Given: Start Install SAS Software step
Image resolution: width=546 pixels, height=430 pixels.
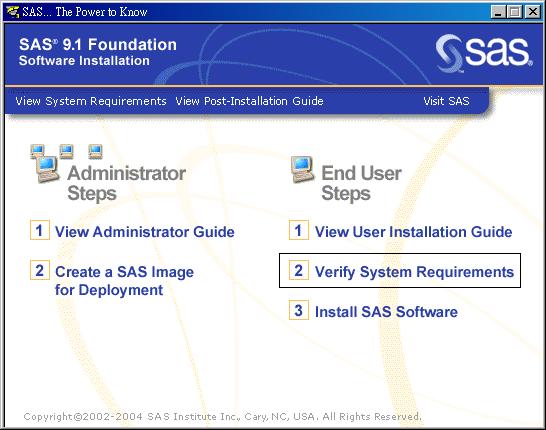Looking at the screenshot, I should click(386, 312).
